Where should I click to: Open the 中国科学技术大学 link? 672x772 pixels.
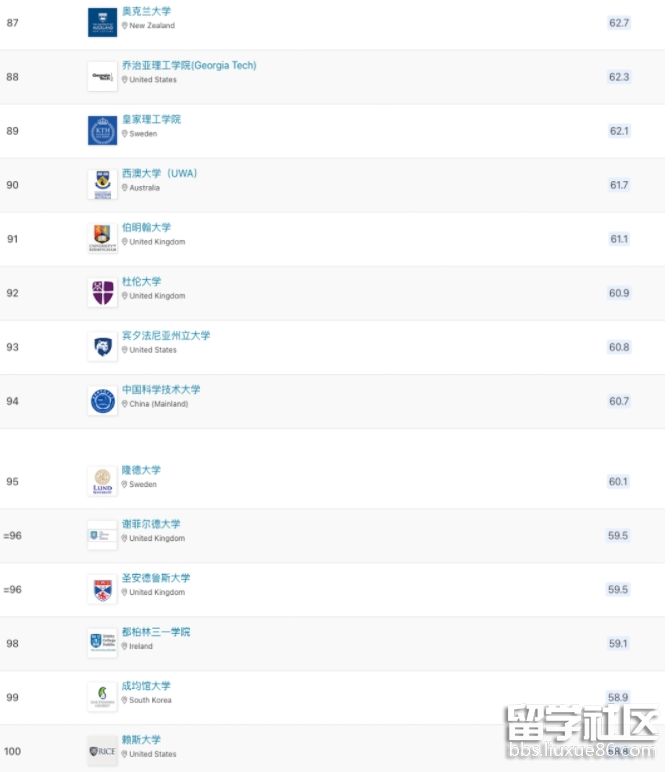point(161,390)
